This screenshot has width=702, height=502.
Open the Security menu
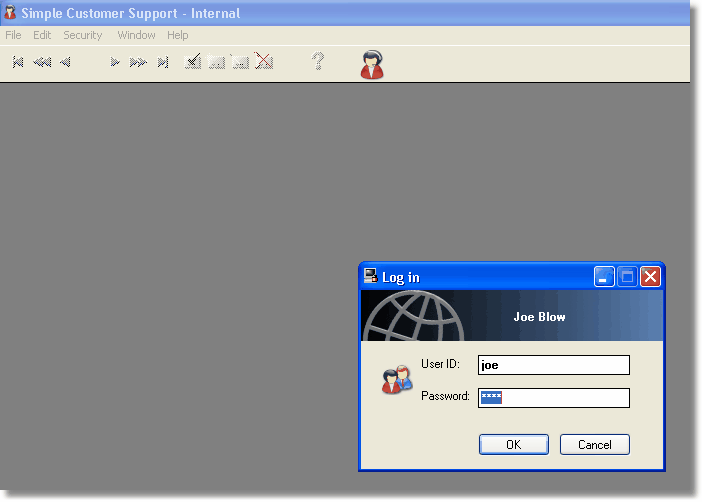(x=83, y=35)
